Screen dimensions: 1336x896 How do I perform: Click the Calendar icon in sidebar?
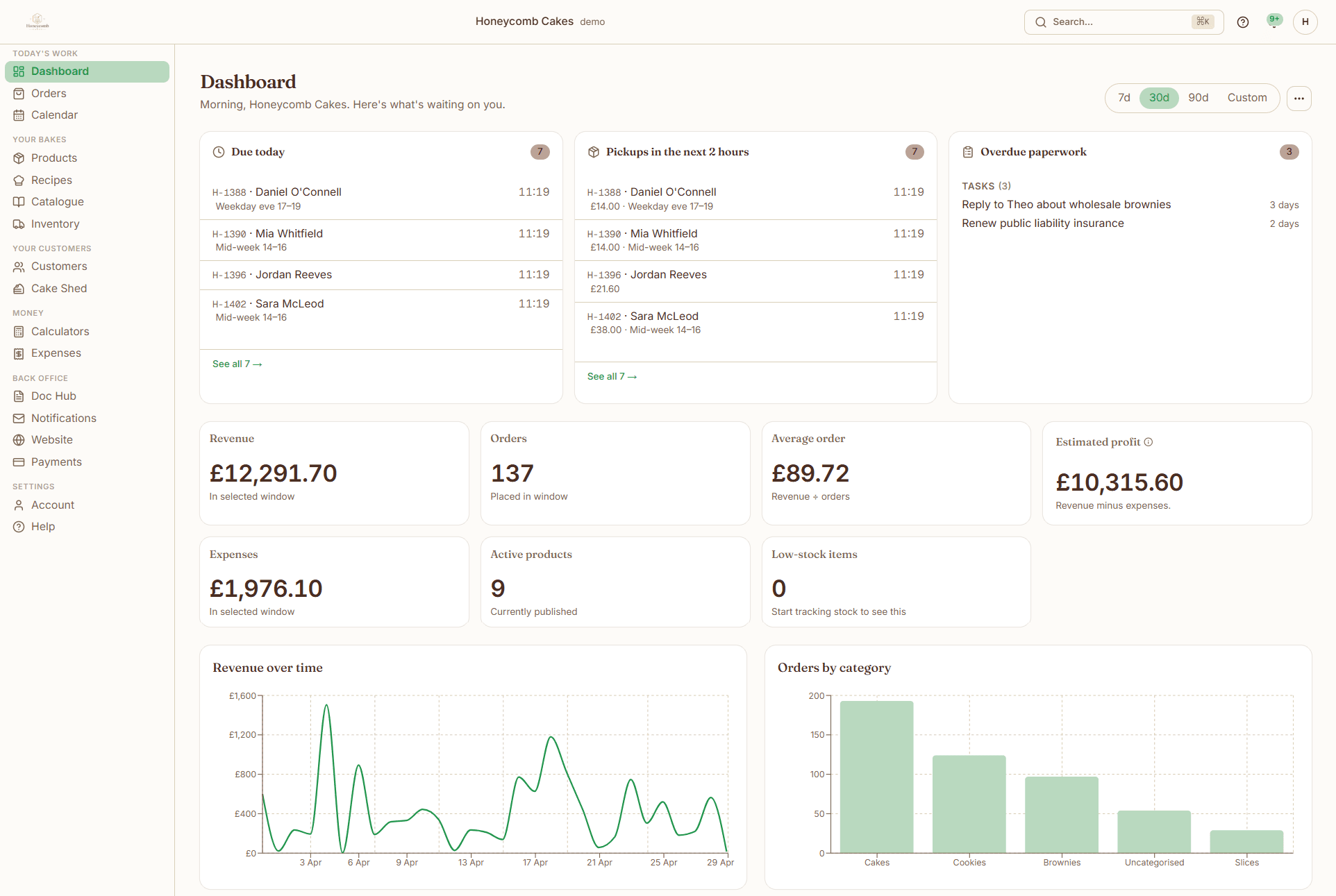click(x=19, y=115)
